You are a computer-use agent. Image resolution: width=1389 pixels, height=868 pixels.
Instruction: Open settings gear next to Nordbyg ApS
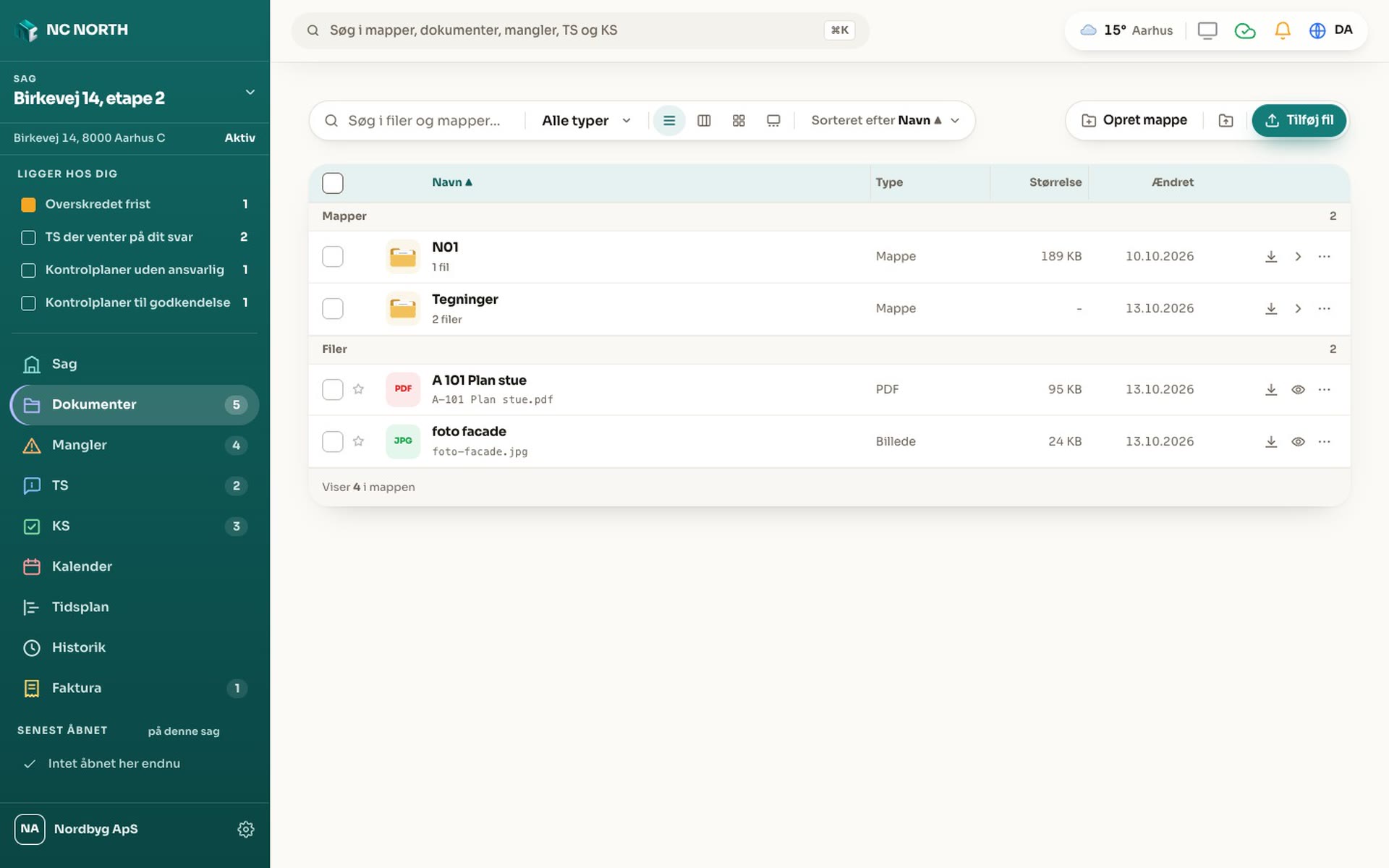click(246, 829)
